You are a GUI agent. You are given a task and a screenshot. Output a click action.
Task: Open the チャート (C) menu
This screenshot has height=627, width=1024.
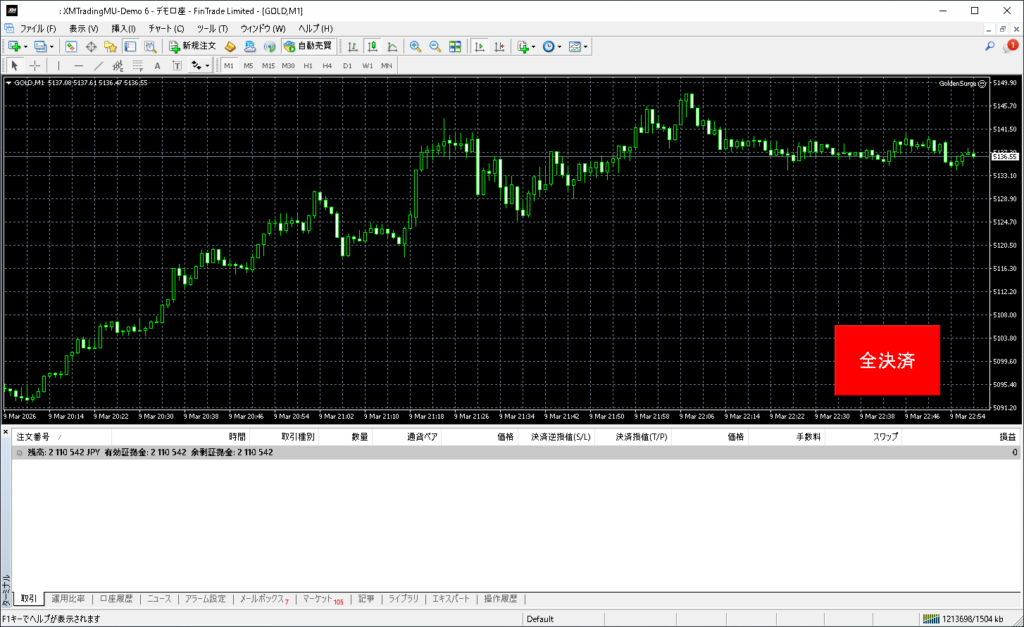[166, 28]
